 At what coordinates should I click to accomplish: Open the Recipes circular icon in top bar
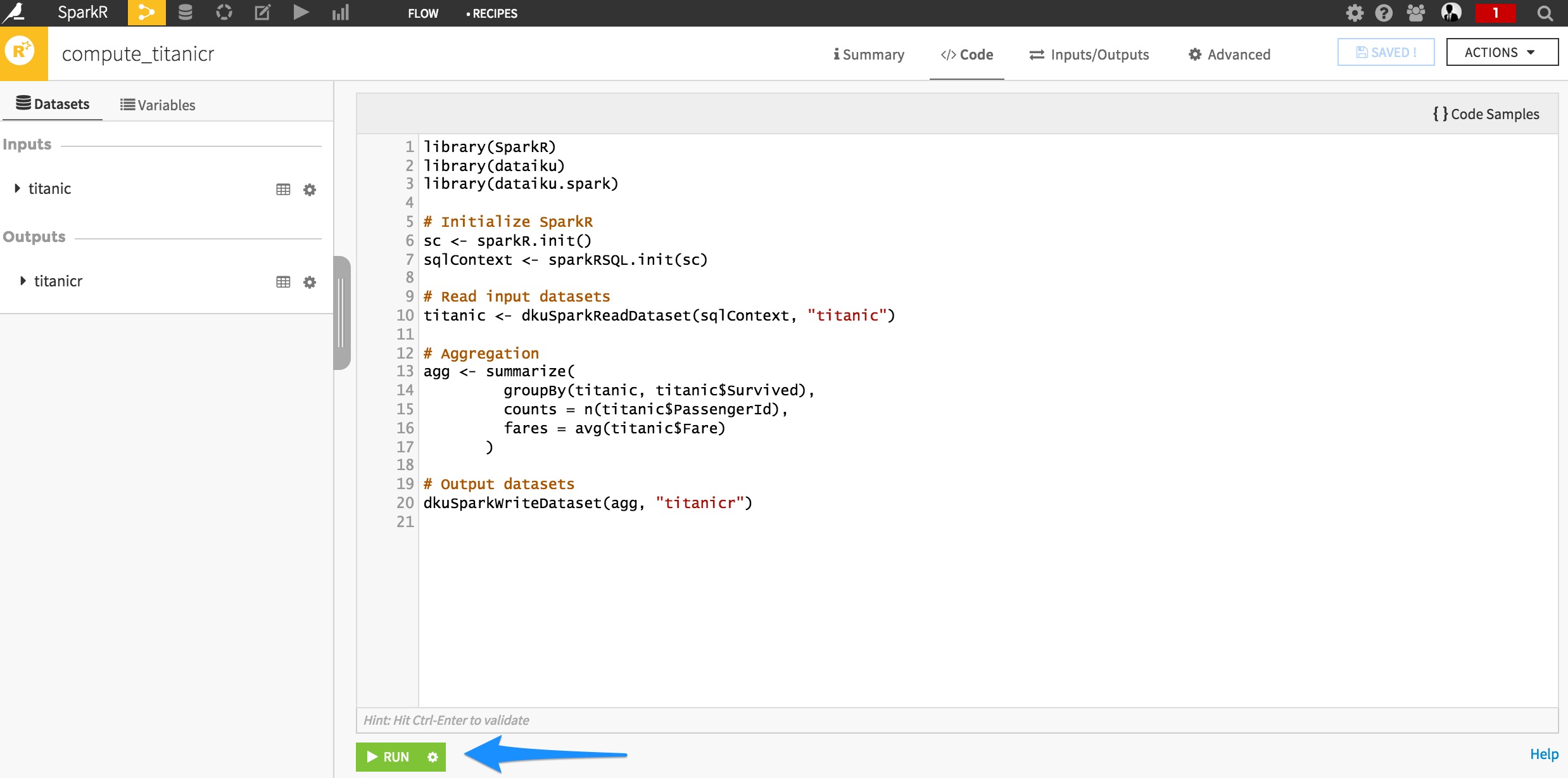[224, 13]
